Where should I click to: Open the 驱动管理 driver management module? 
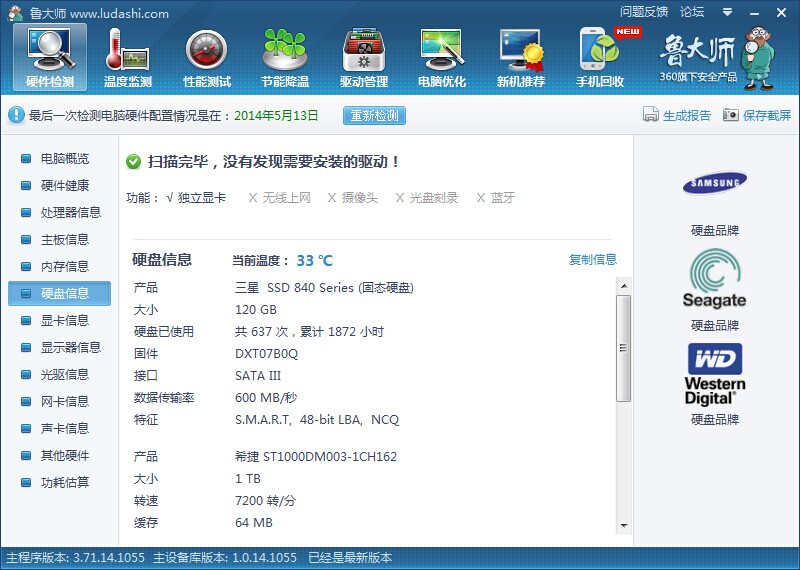click(x=364, y=58)
